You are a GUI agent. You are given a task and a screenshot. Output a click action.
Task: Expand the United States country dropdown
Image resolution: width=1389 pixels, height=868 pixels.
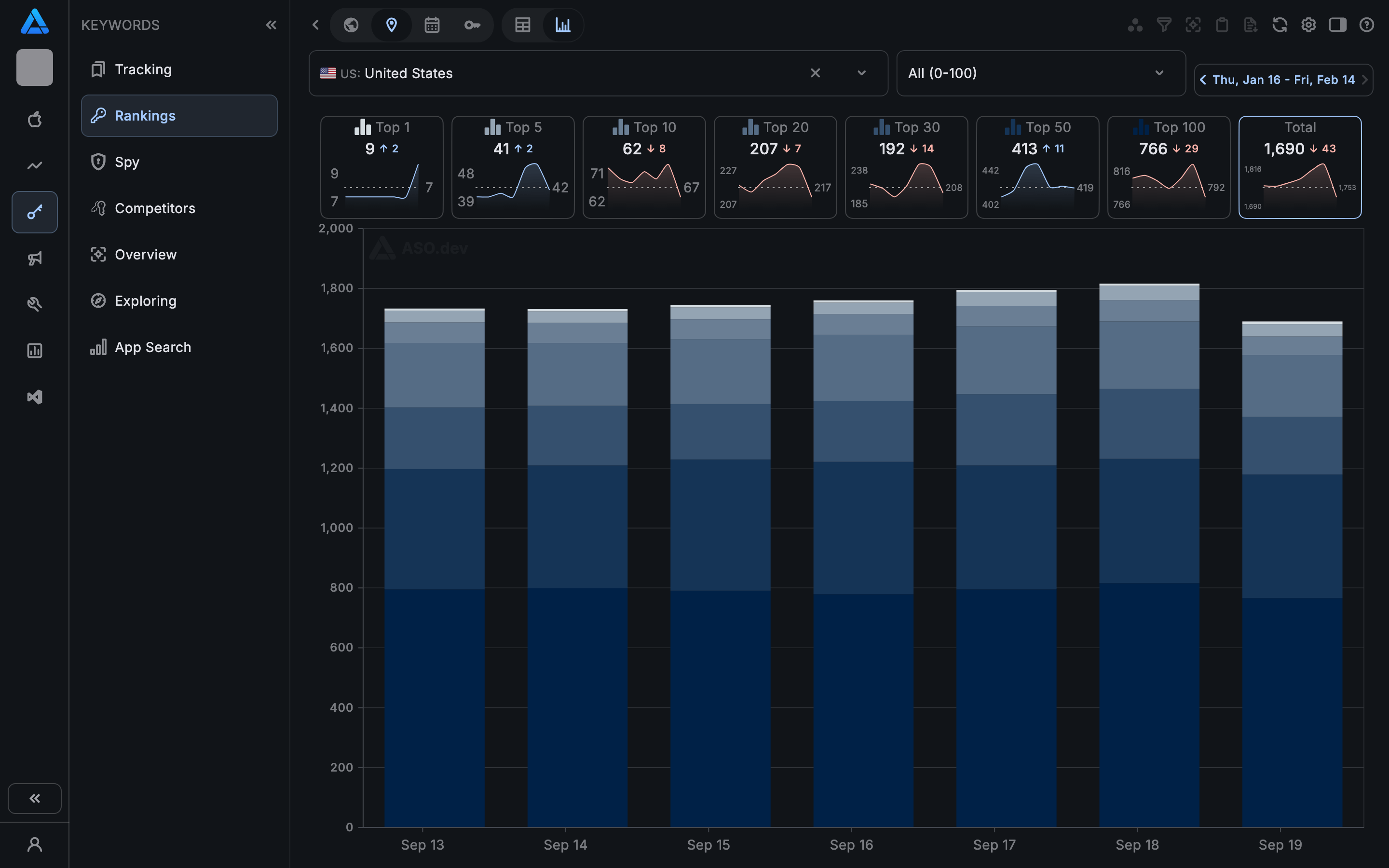pyautogui.click(x=861, y=73)
